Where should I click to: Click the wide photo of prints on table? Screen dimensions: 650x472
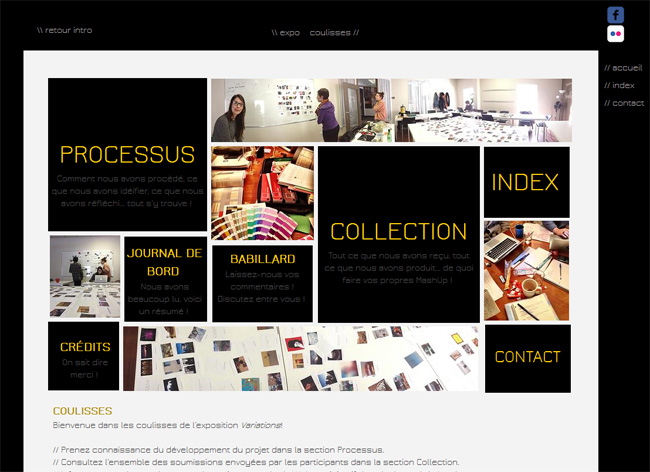pos(300,357)
